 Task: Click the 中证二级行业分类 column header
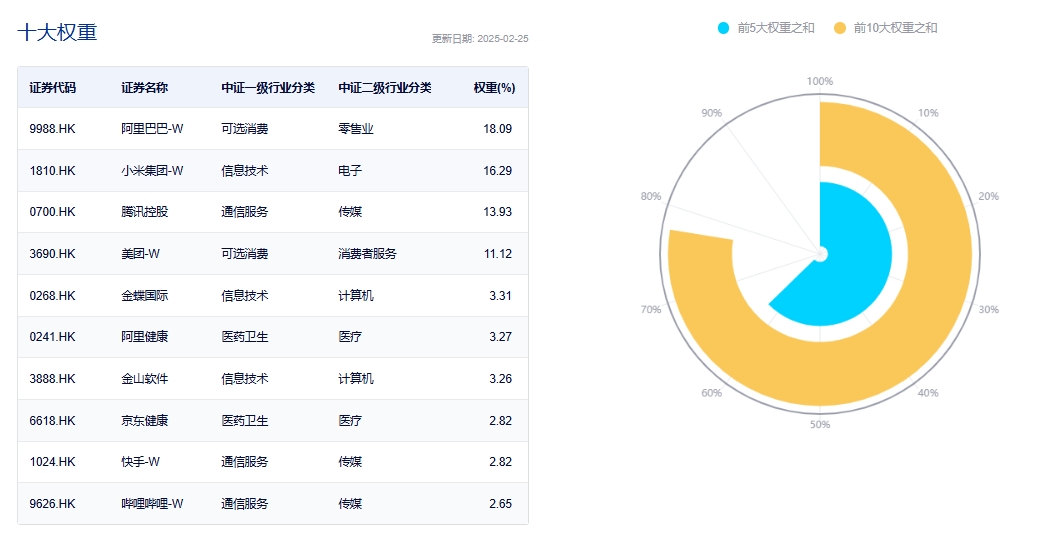pos(385,88)
